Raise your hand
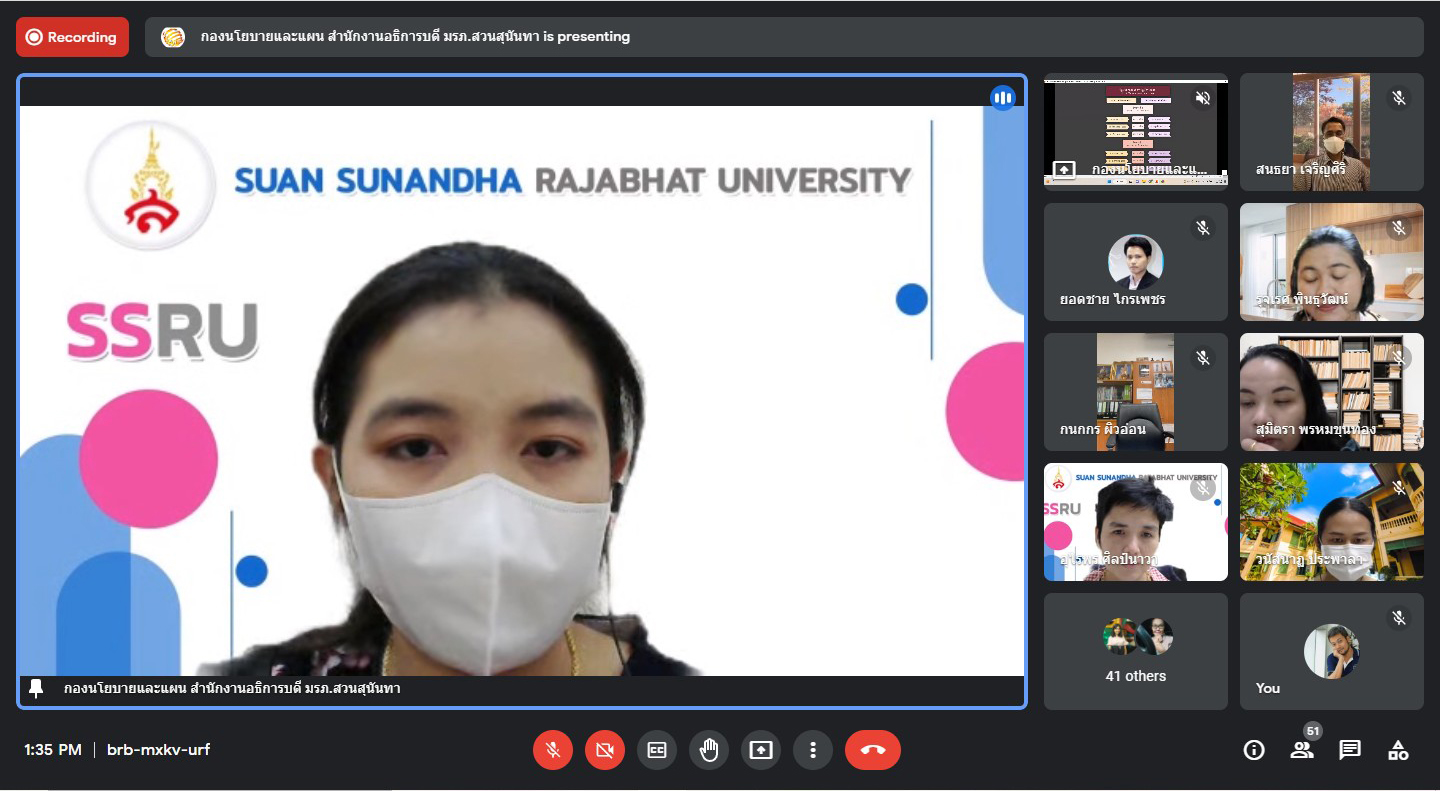This screenshot has height=791, width=1440. tap(709, 750)
